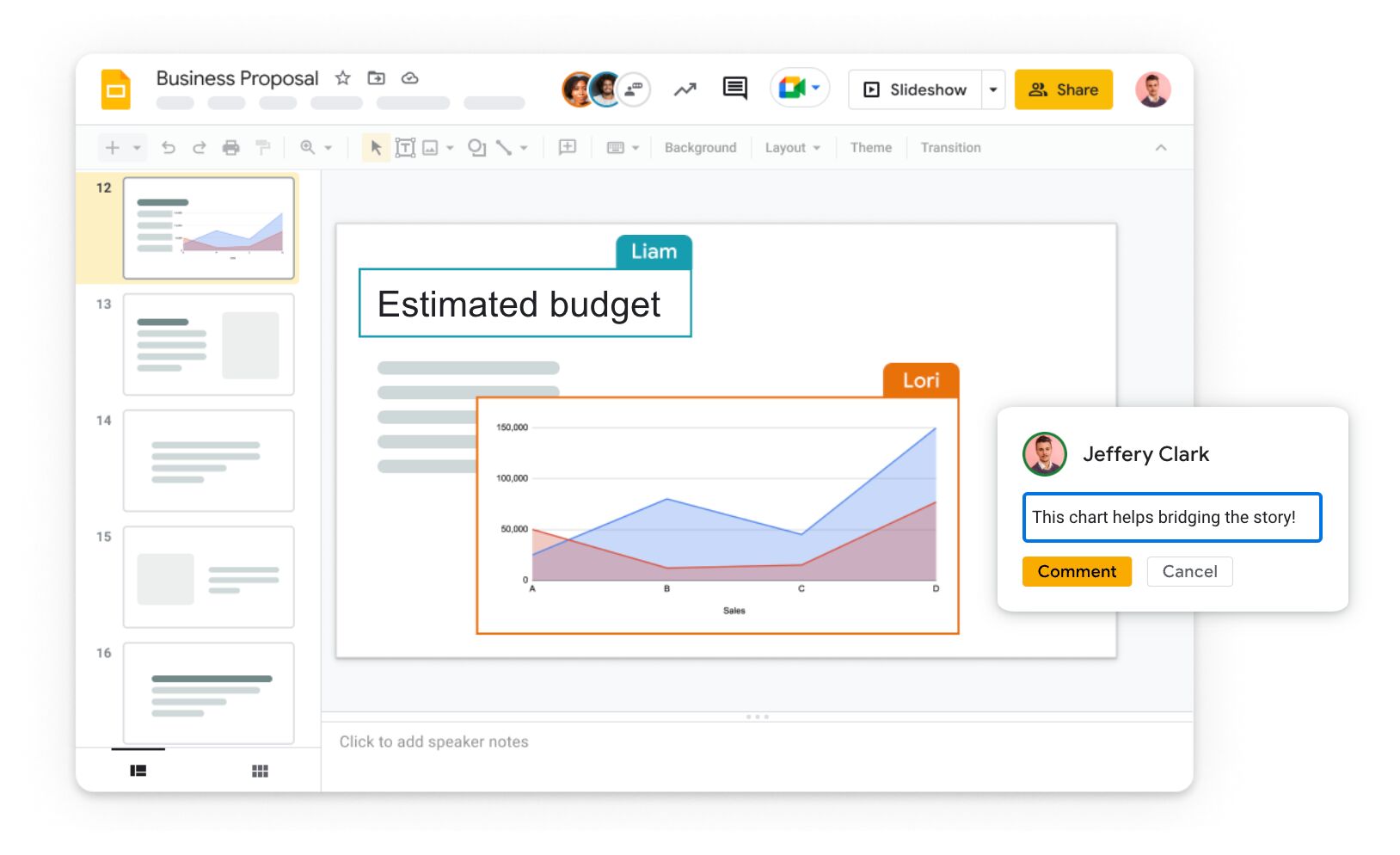Switch to grid view of slides
Screen dimensions: 1400x855
pos(260,770)
